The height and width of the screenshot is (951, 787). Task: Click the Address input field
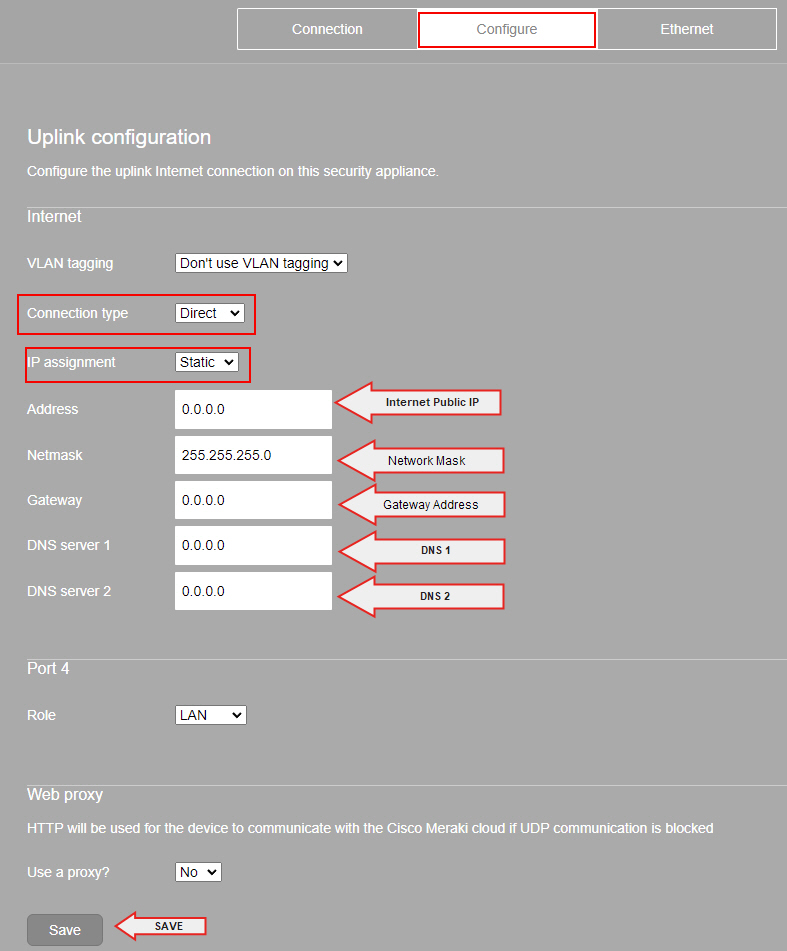pyautogui.click(x=253, y=409)
